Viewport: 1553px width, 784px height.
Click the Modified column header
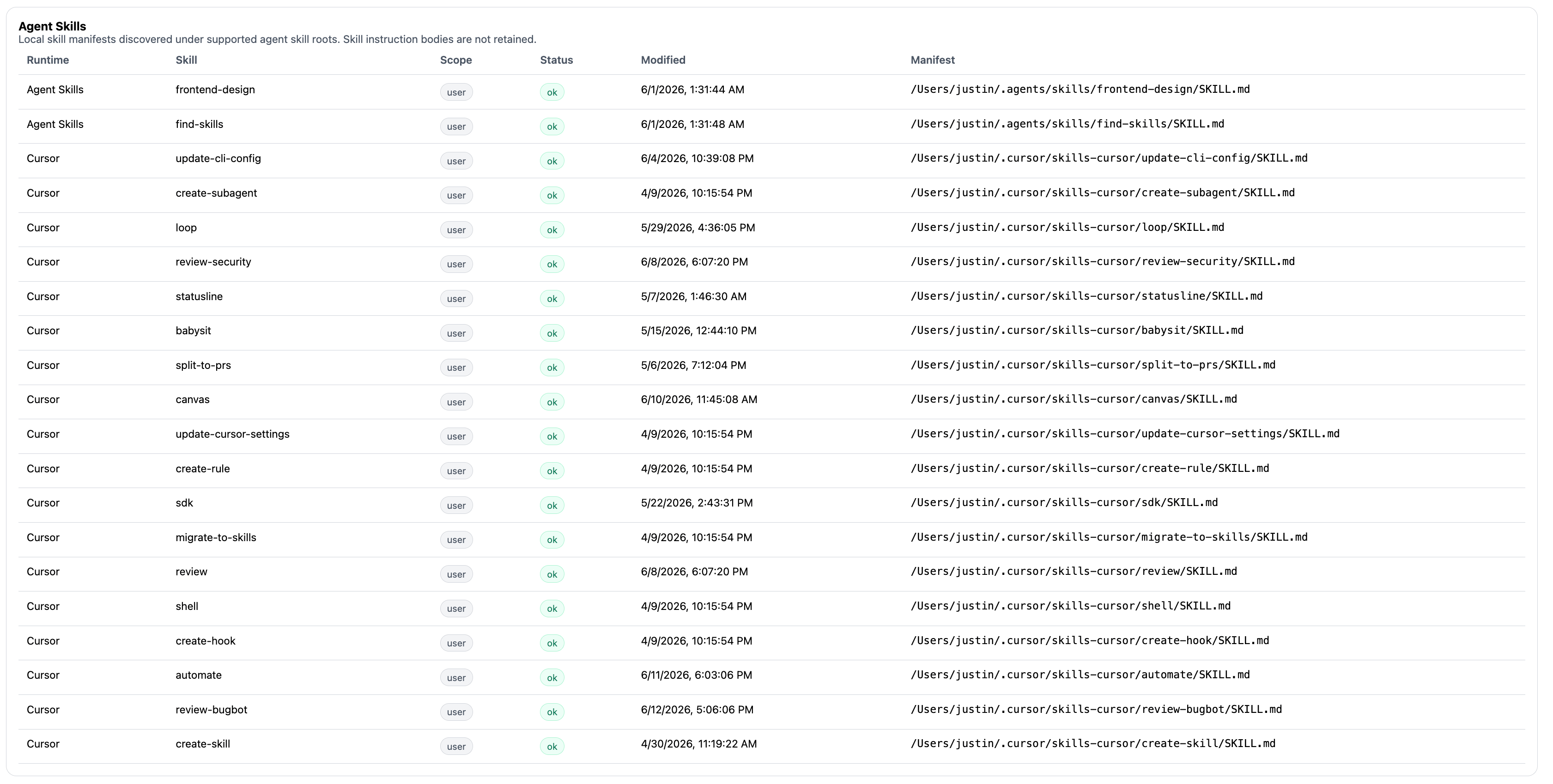(x=663, y=60)
